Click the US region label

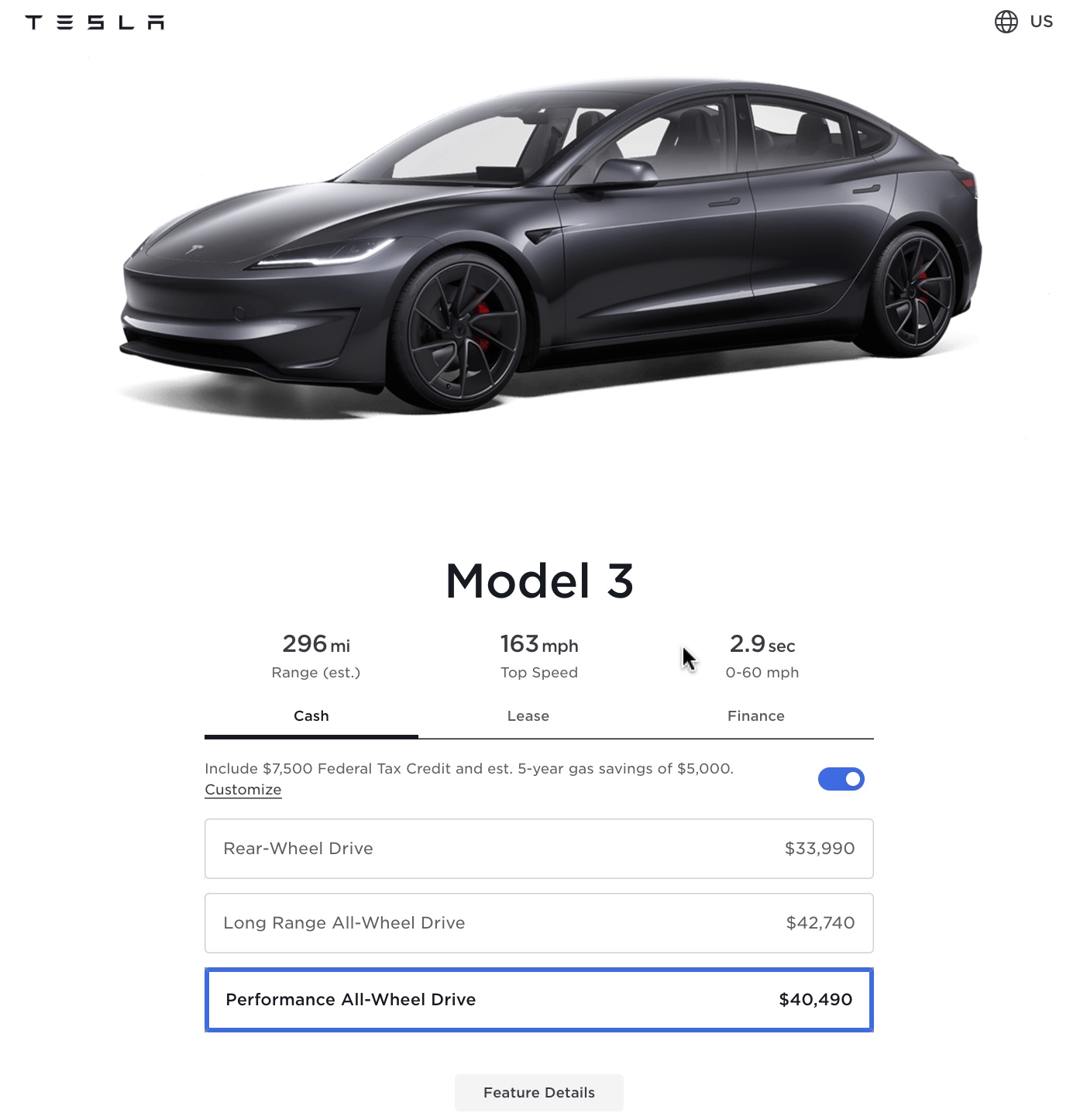tap(1041, 22)
